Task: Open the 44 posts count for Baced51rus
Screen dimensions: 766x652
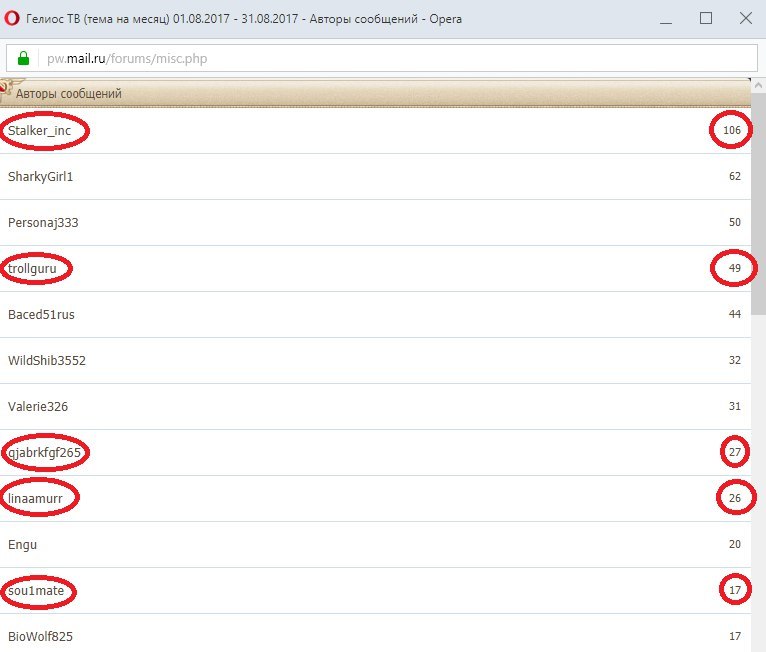Action: (x=735, y=315)
